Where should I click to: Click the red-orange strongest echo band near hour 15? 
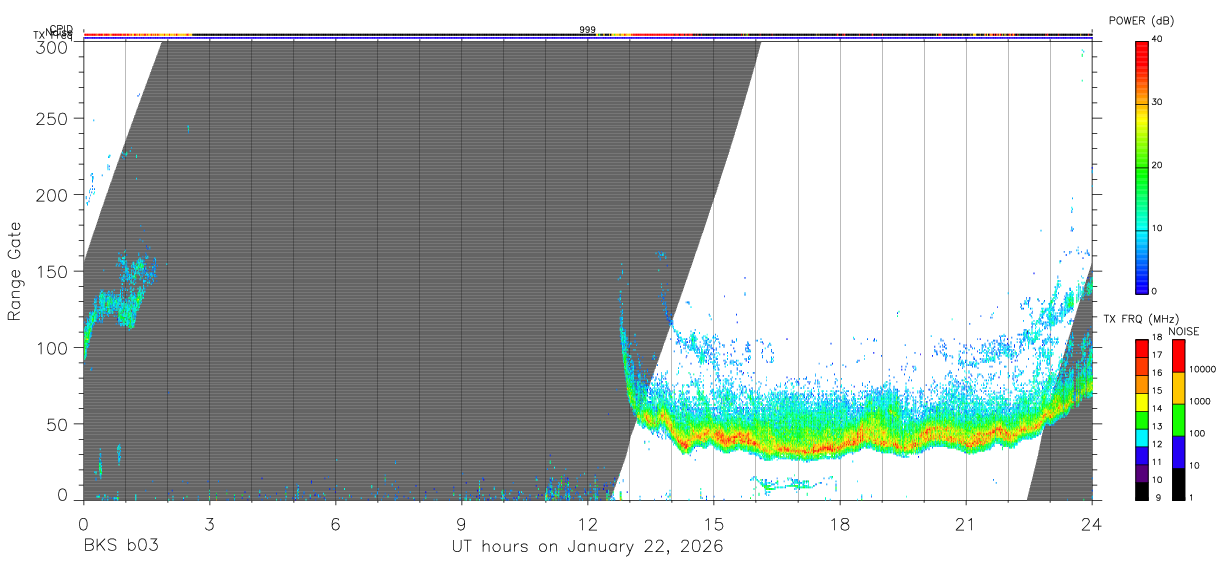[x=714, y=437]
